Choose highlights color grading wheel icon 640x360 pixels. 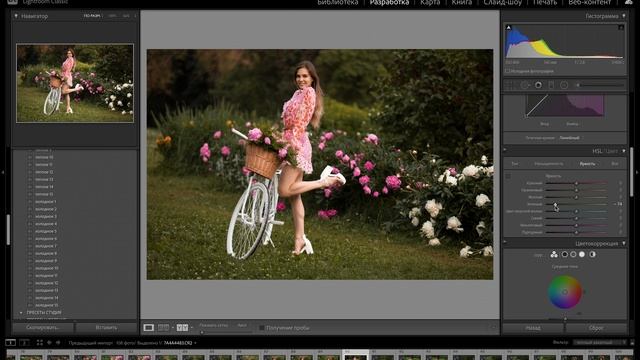tap(582, 254)
